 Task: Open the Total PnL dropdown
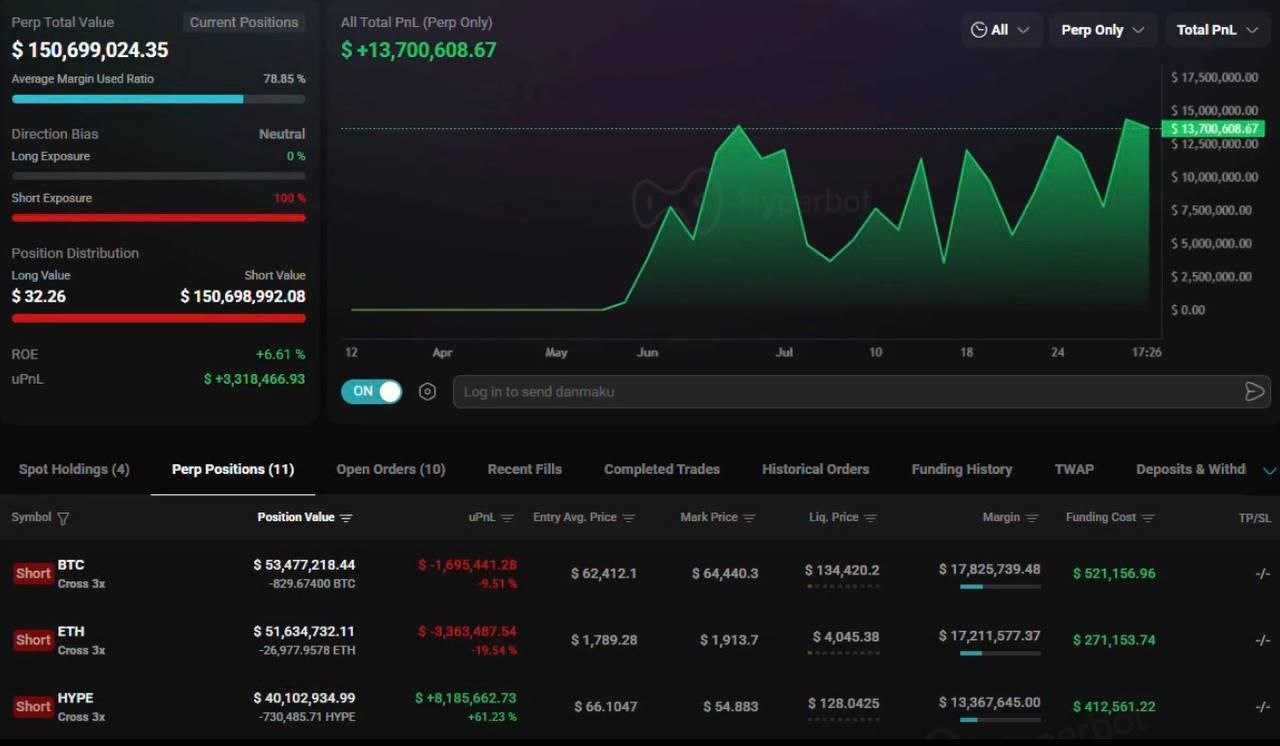tap(1217, 30)
